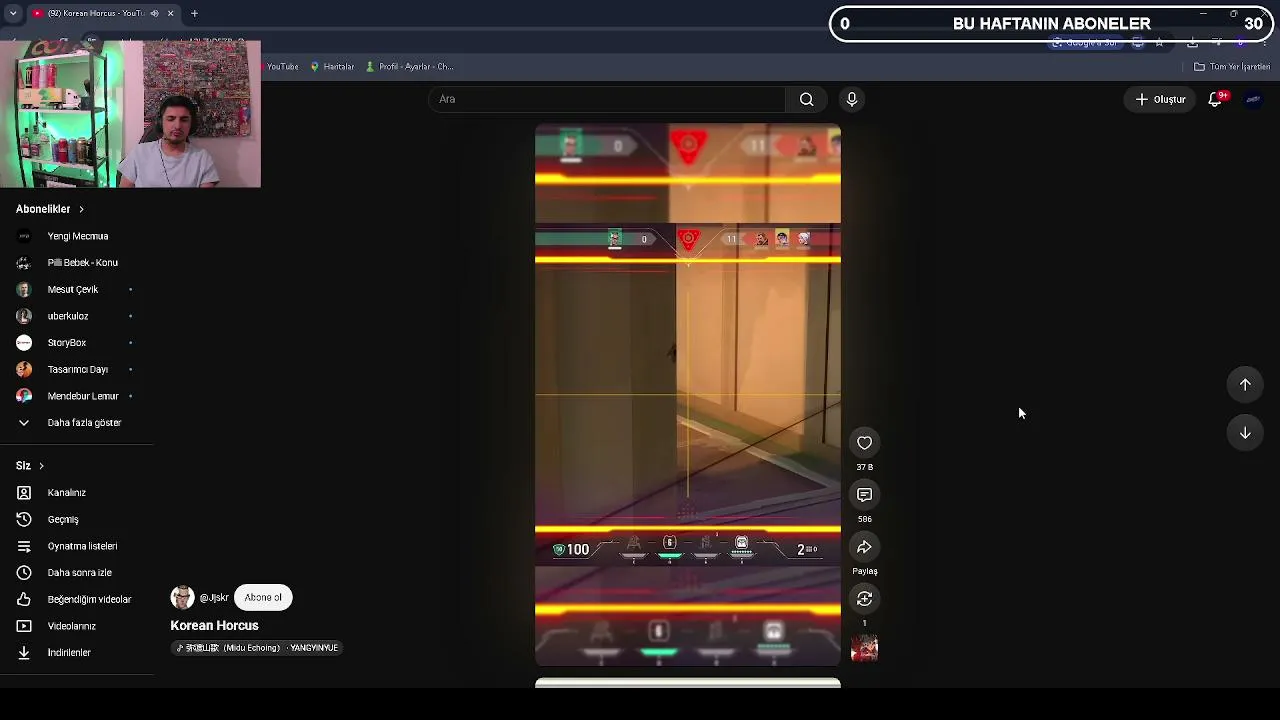Open the tab search dropdown
The image size is (1280, 720).
tap(13, 13)
